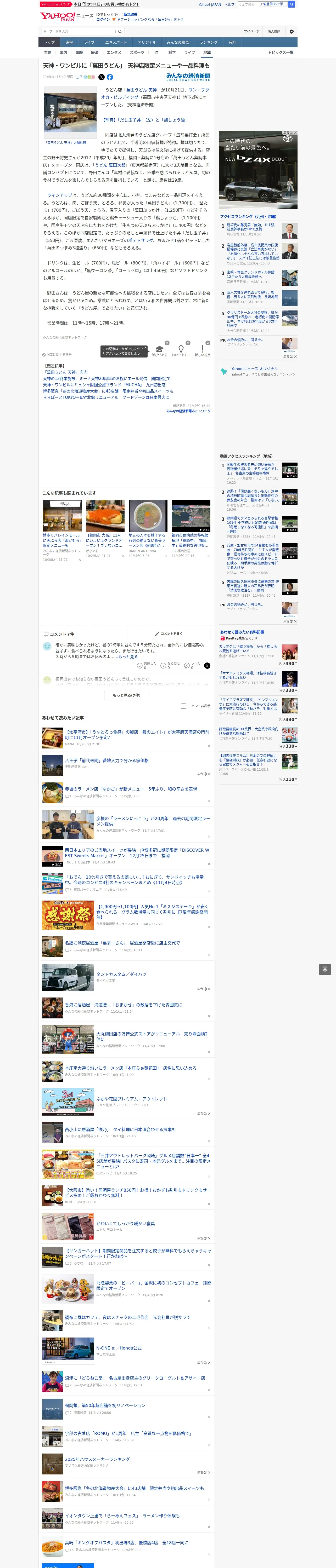
Task: Click うーん reaction on first comment
Action: [187, 666]
